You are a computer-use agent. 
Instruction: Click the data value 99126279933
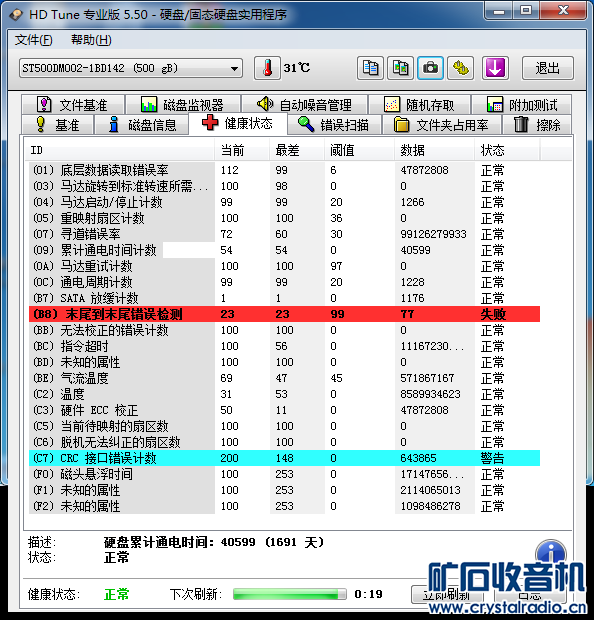coord(433,234)
